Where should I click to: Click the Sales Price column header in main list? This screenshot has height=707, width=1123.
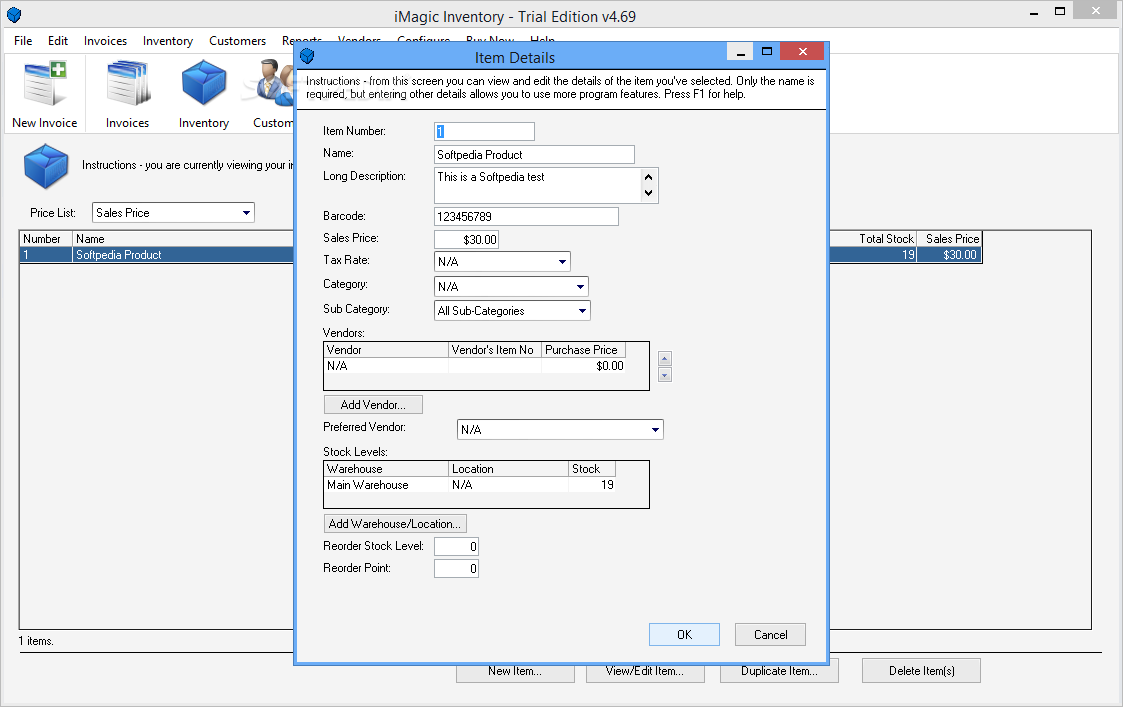(x=950, y=239)
